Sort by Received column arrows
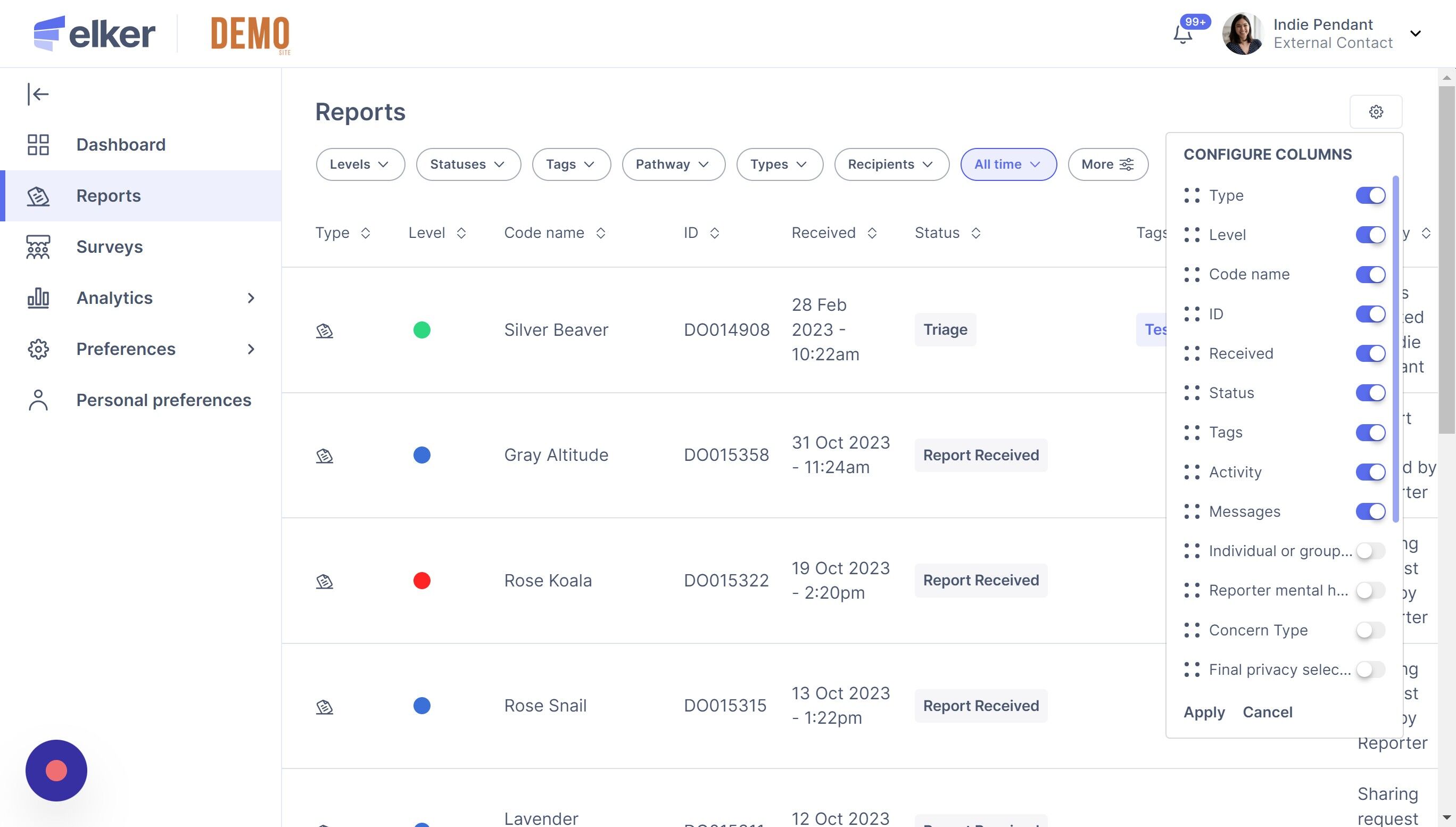1456x827 pixels. pos(872,233)
